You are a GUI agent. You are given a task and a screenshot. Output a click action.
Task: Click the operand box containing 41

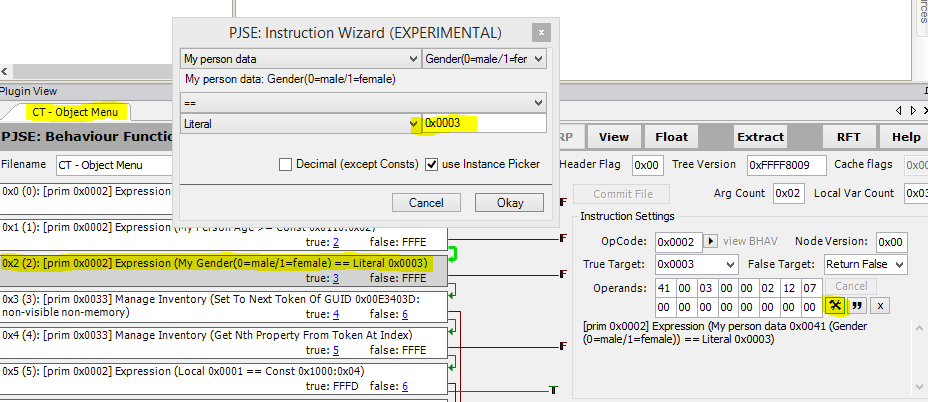click(666, 287)
